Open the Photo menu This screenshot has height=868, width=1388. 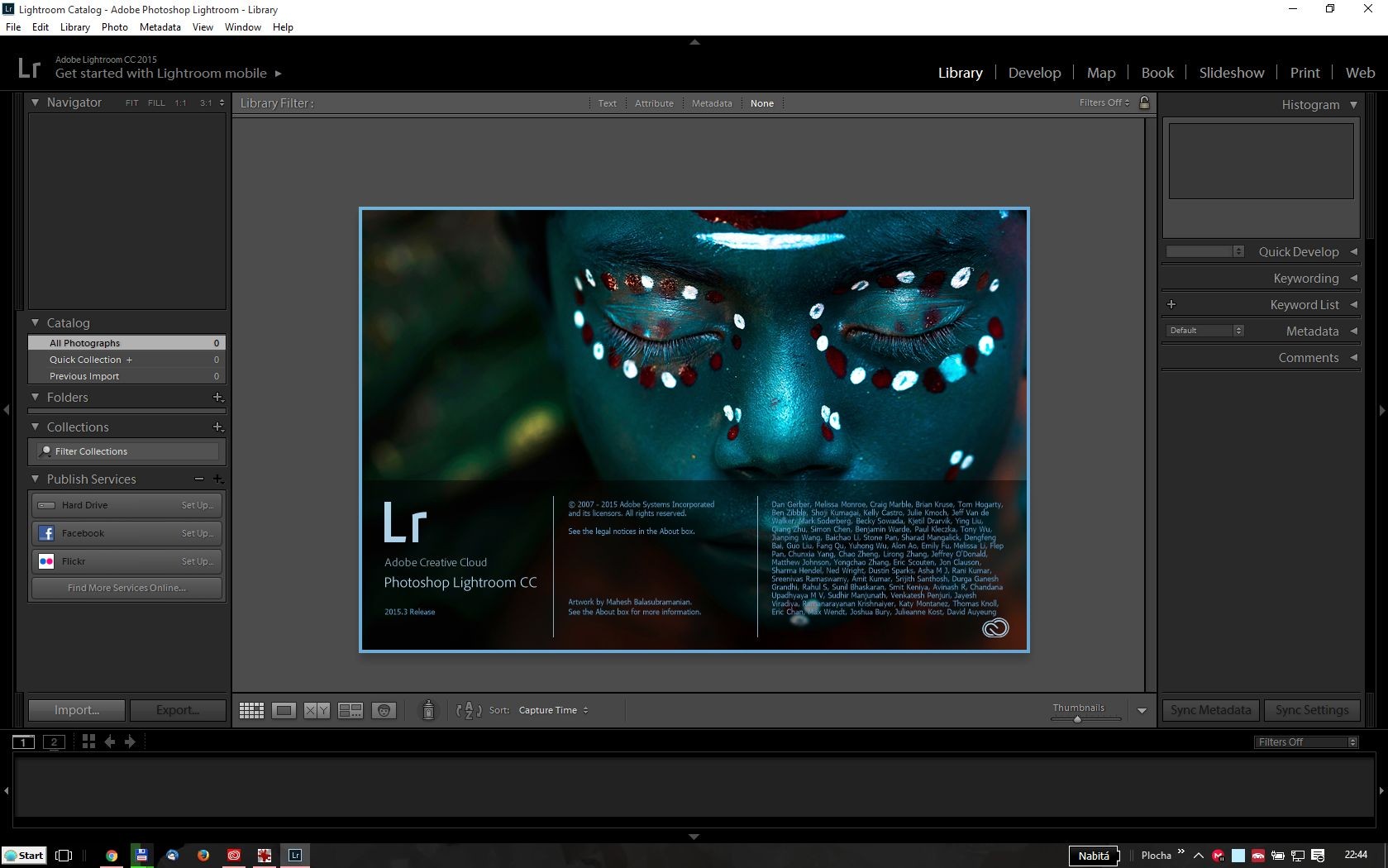point(114,27)
